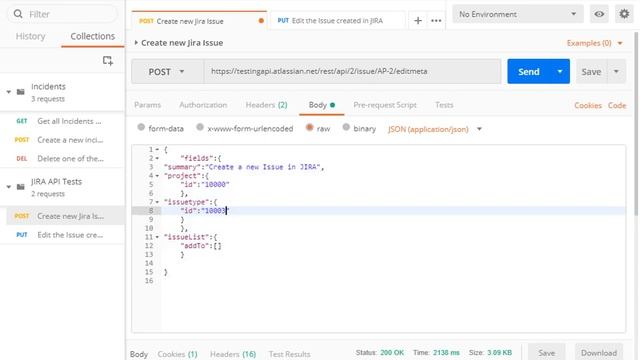Image resolution: width=640 pixels, height=360 pixels.
Task: Select the form-data body type
Action: point(141,127)
